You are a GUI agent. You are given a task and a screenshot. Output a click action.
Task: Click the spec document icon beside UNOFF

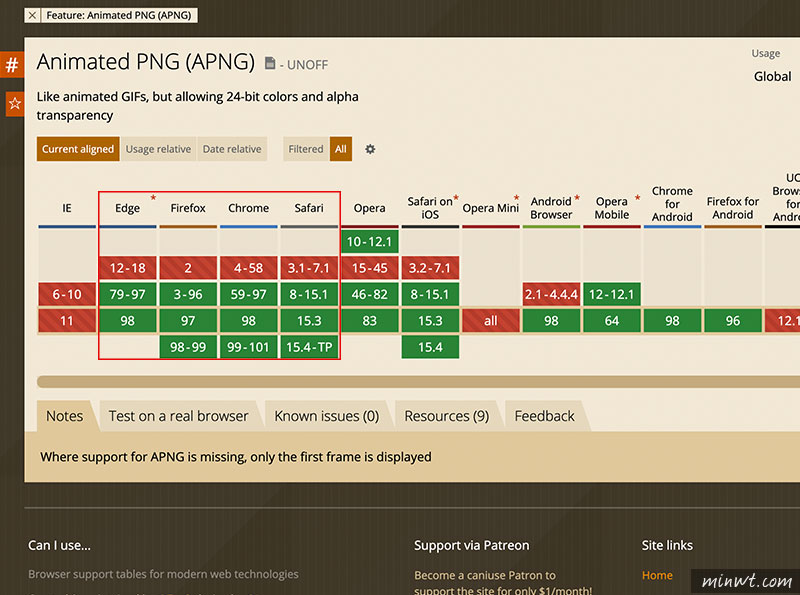click(270, 63)
